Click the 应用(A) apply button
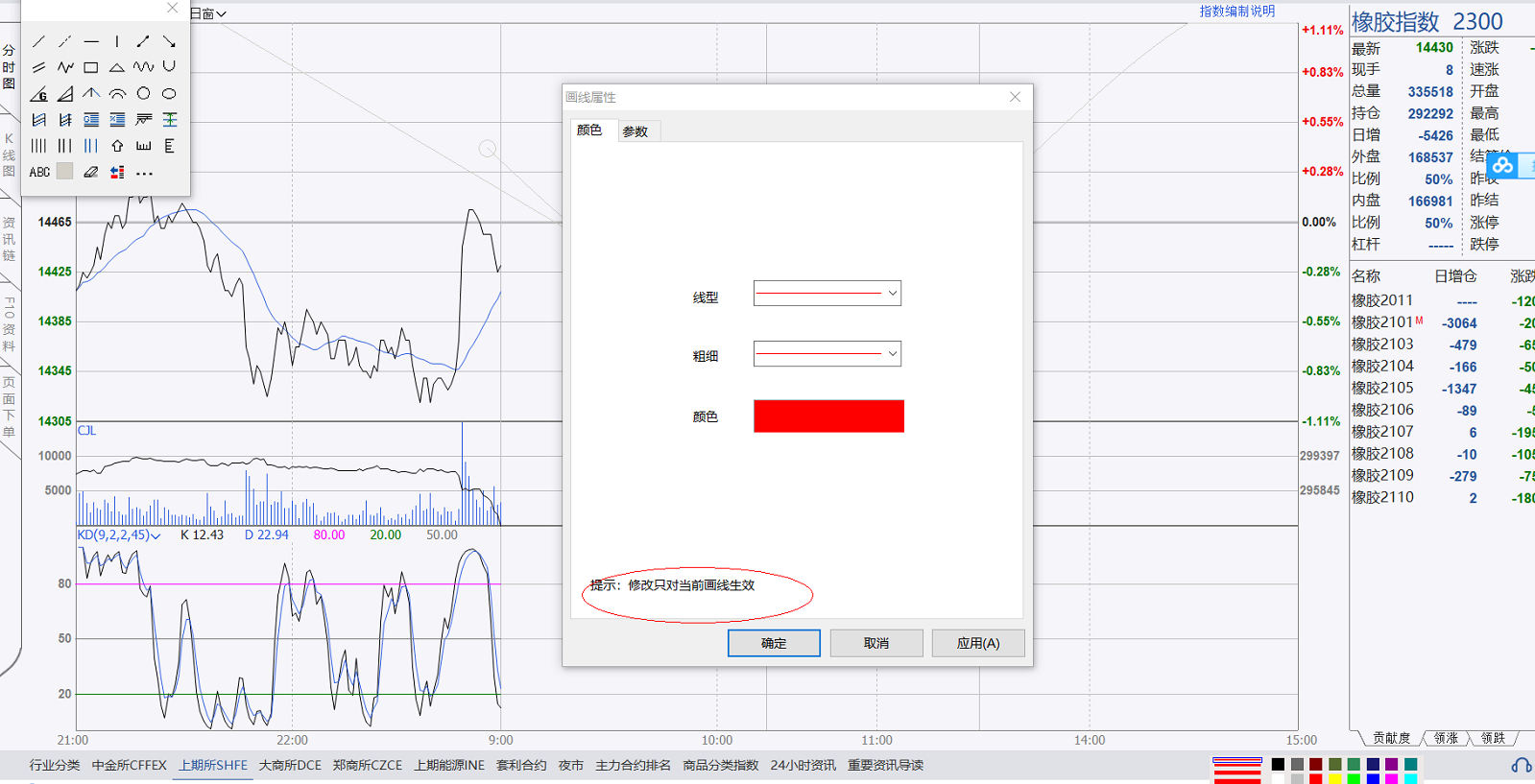This screenshot has width=1535, height=784. (x=977, y=643)
